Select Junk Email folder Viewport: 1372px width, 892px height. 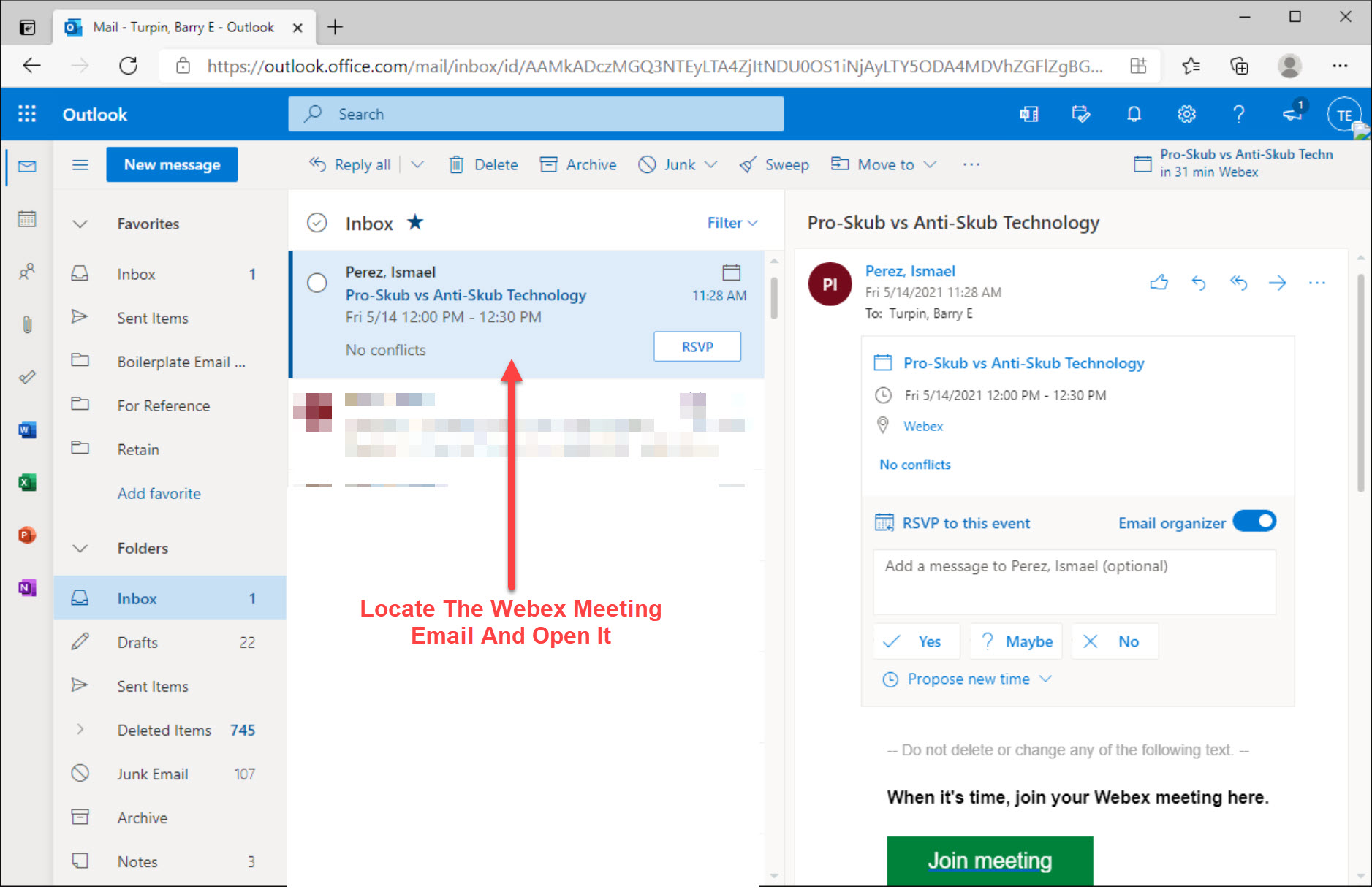pos(152,774)
